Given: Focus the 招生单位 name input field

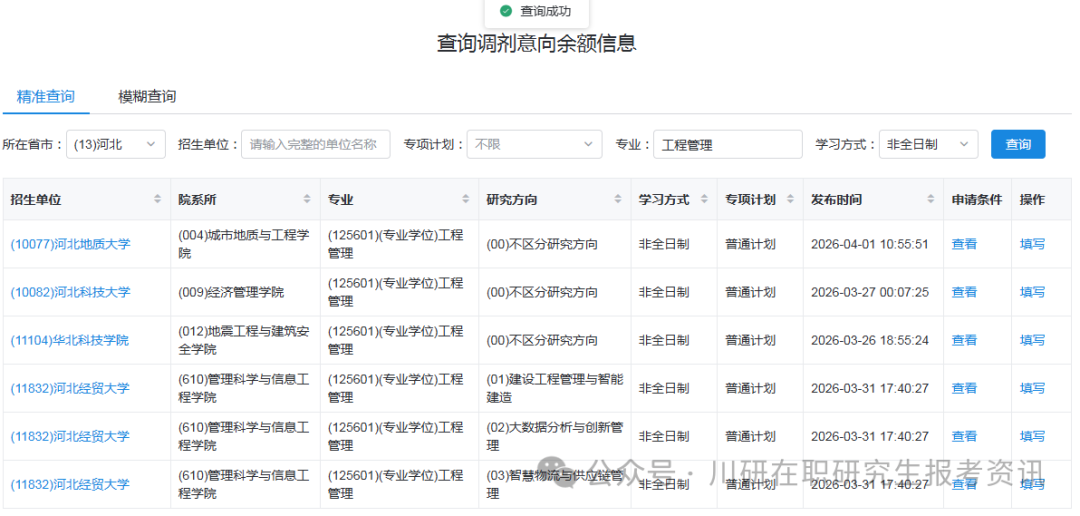Looking at the screenshot, I should (315, 145).
